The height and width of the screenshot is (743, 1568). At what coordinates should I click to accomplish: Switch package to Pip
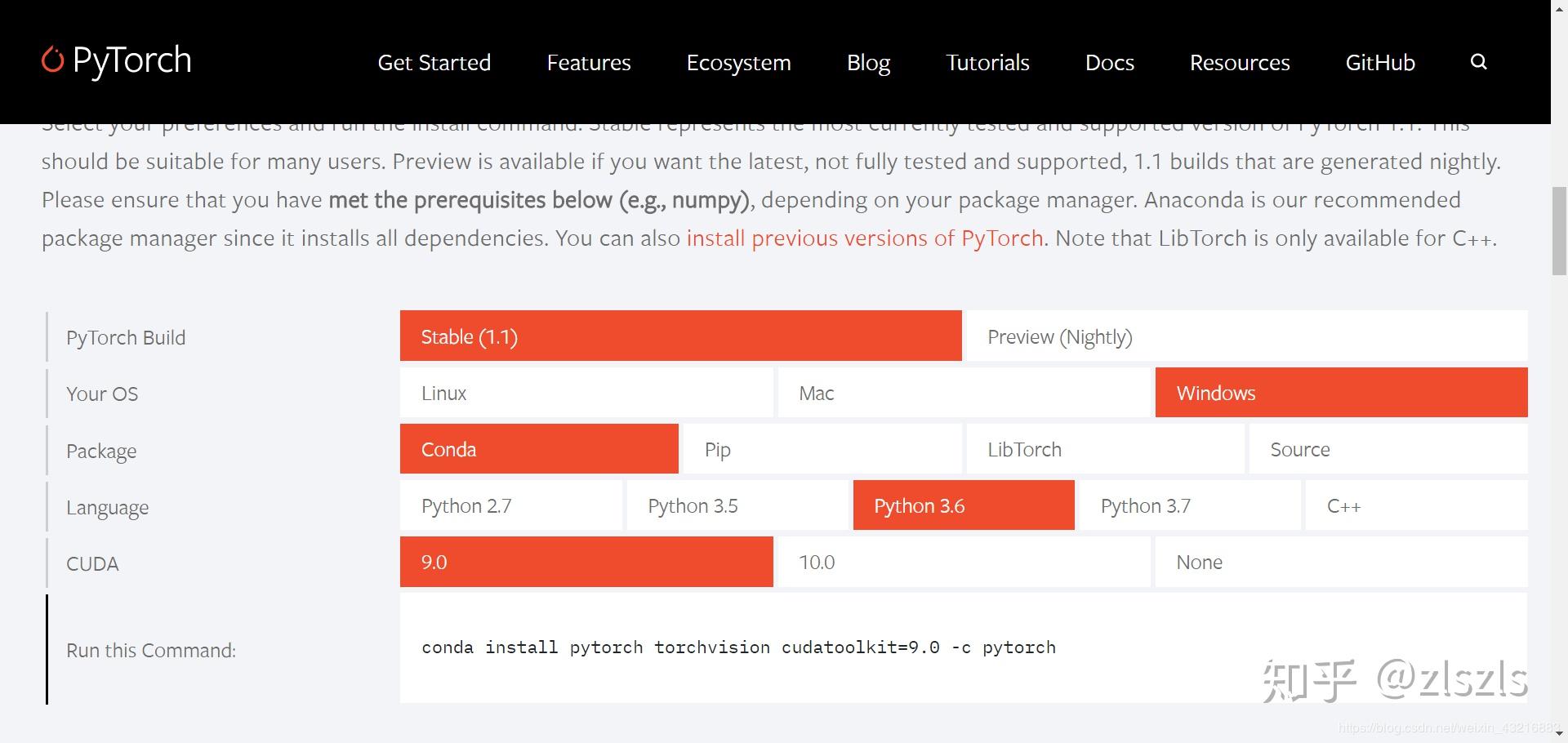click(821, 449)
